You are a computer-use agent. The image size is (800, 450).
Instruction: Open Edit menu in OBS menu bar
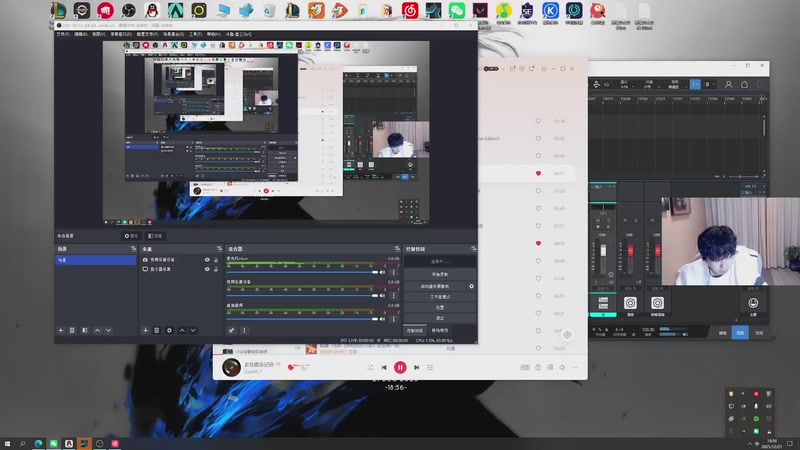click(x=81, y=34)
